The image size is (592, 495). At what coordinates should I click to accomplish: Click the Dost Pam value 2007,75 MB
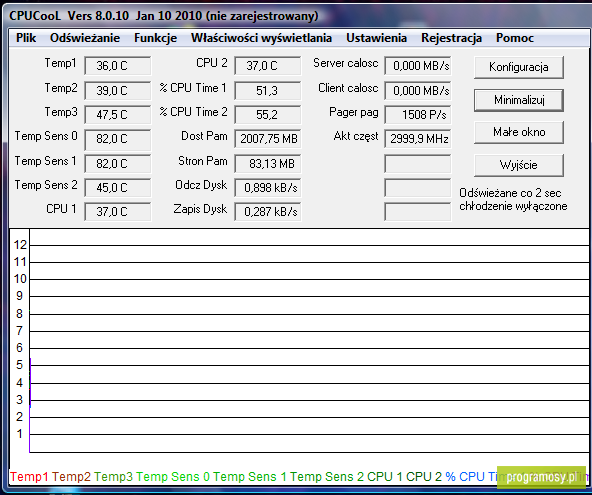pyautogui.click(x=268, y=139)
